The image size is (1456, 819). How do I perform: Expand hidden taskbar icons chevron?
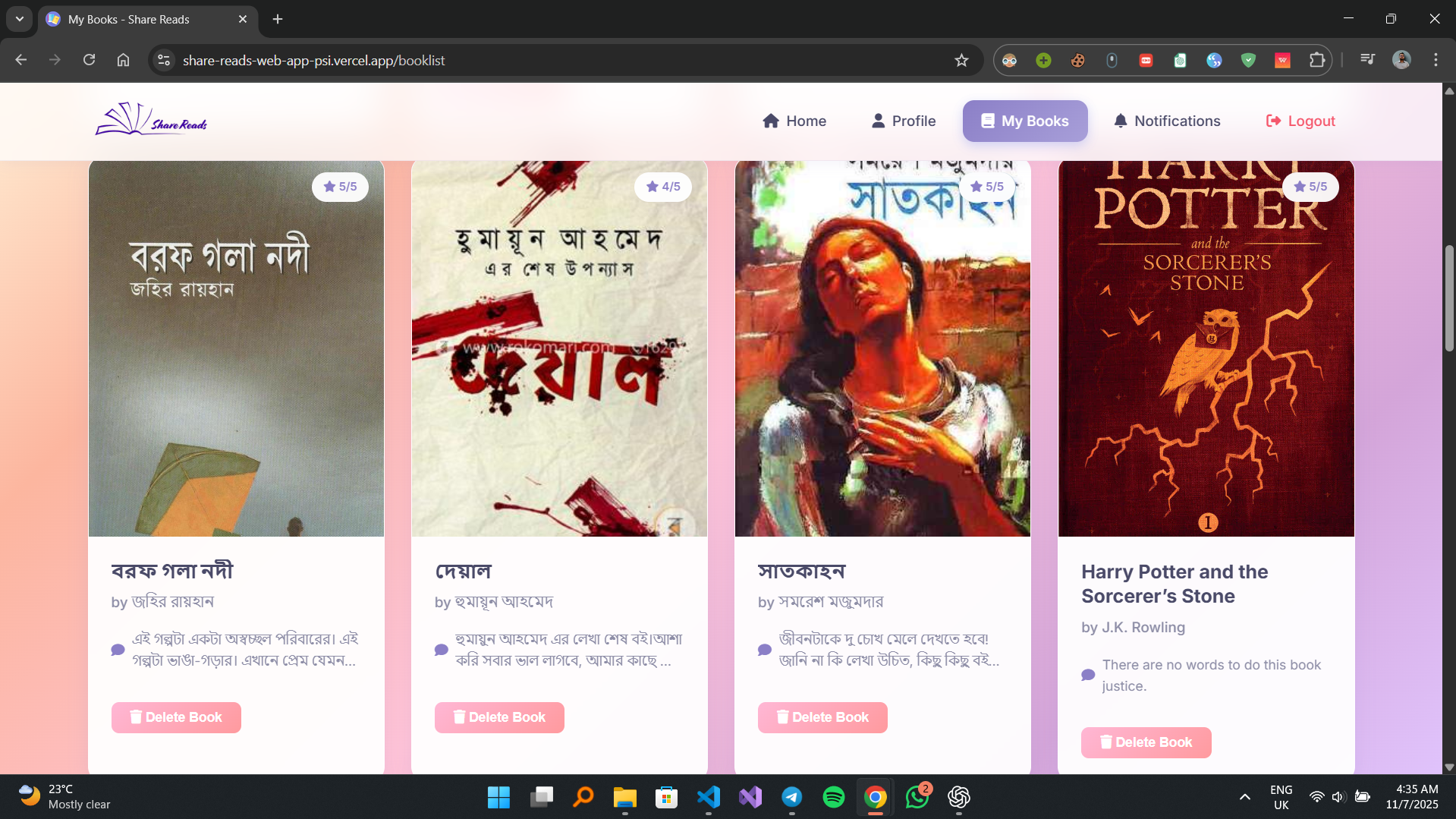click(1244, 798)
